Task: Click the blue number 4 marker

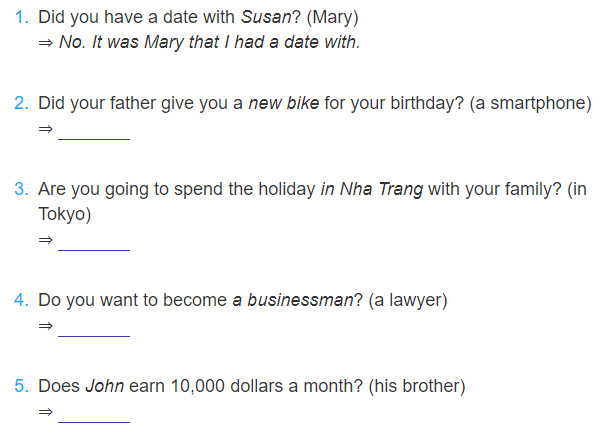Action: tap(21, 300)
